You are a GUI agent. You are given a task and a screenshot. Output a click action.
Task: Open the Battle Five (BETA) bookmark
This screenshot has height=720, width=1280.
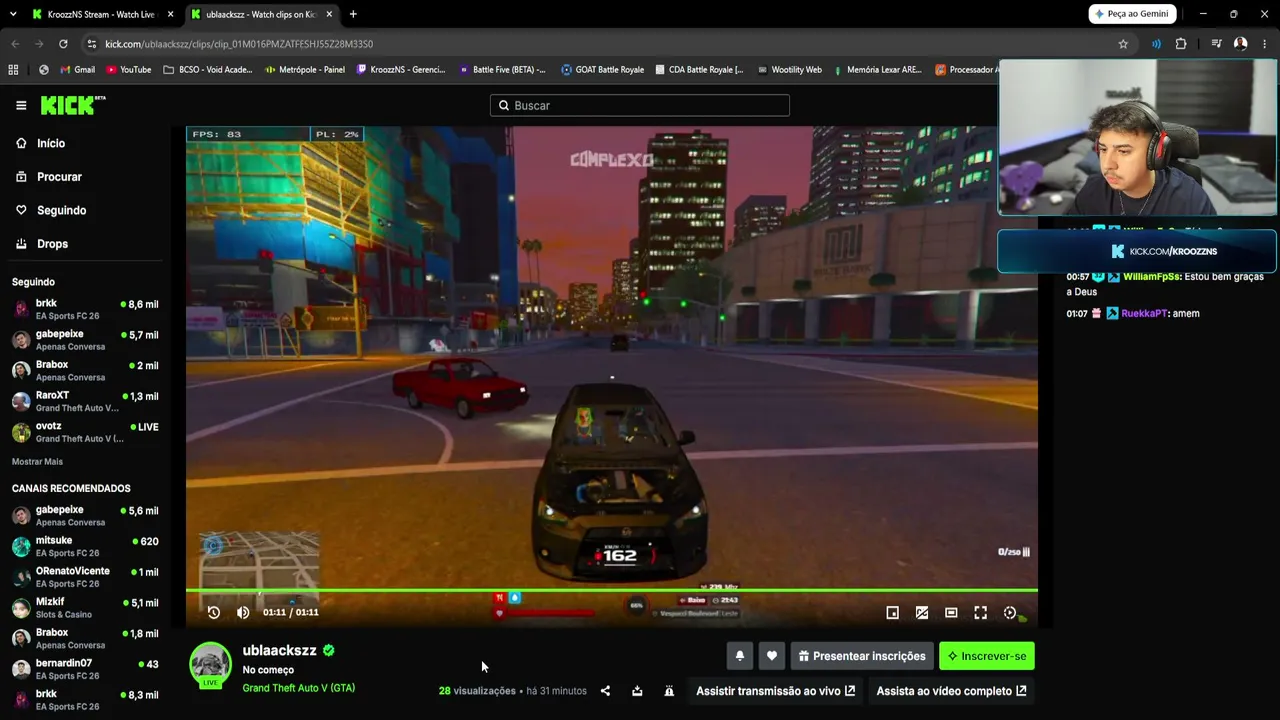click(503, 70)
